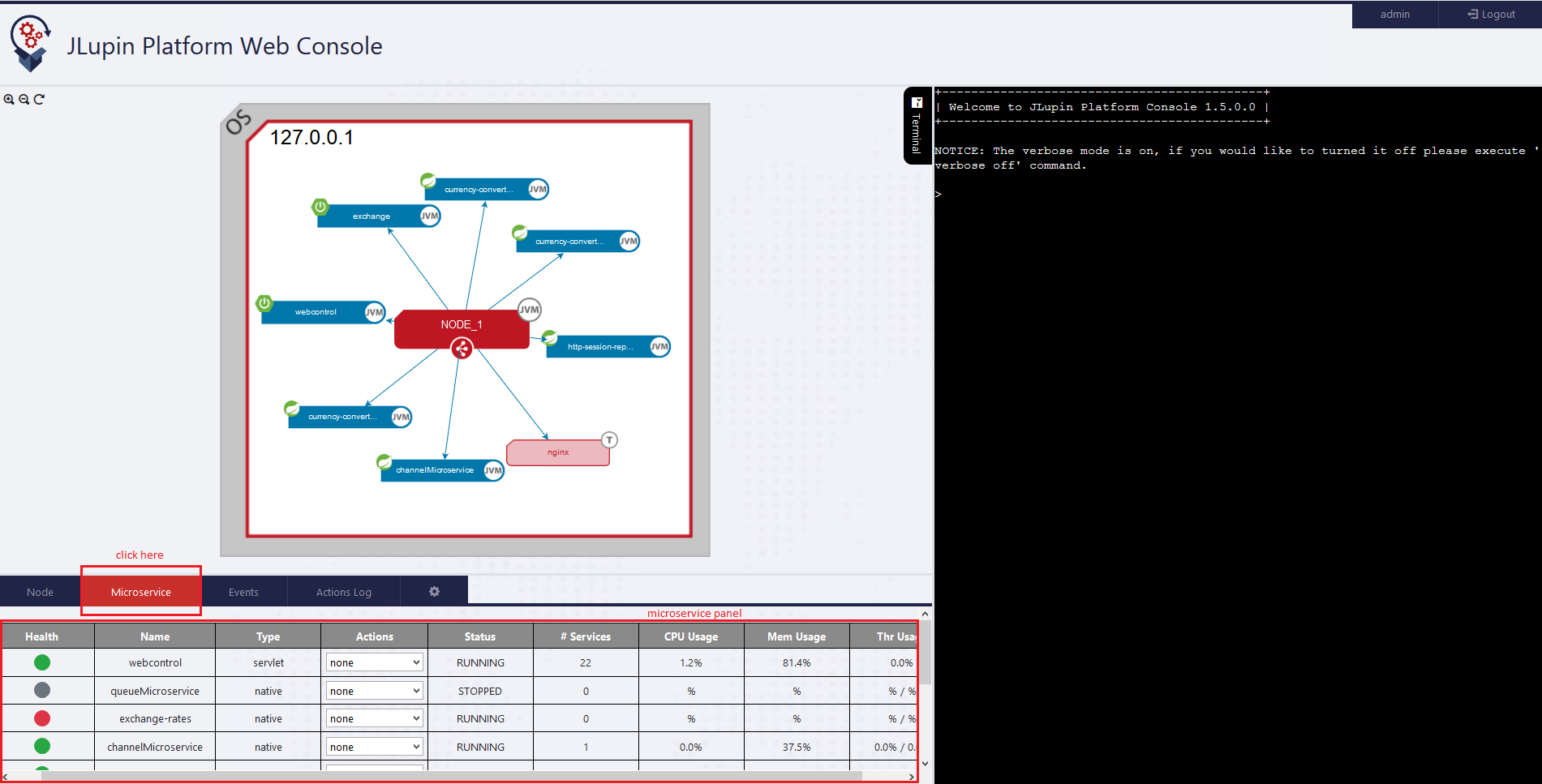1542x784 pixels.
Task: Click the green health indicator for webcontrol
Action: coord(42,662)
